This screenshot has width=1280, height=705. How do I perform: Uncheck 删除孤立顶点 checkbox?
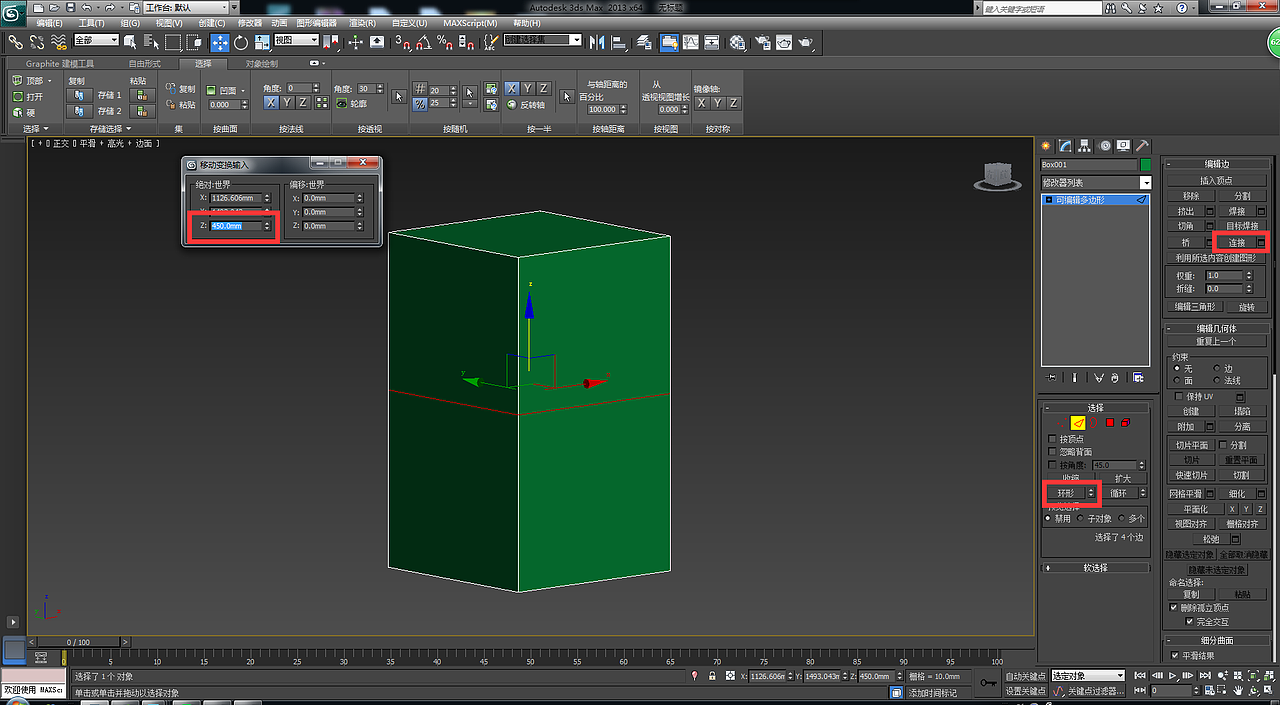1173,607
